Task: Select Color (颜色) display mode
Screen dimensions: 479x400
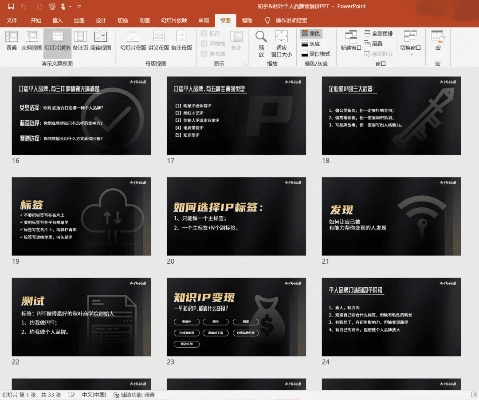Action: pos(311,33)
